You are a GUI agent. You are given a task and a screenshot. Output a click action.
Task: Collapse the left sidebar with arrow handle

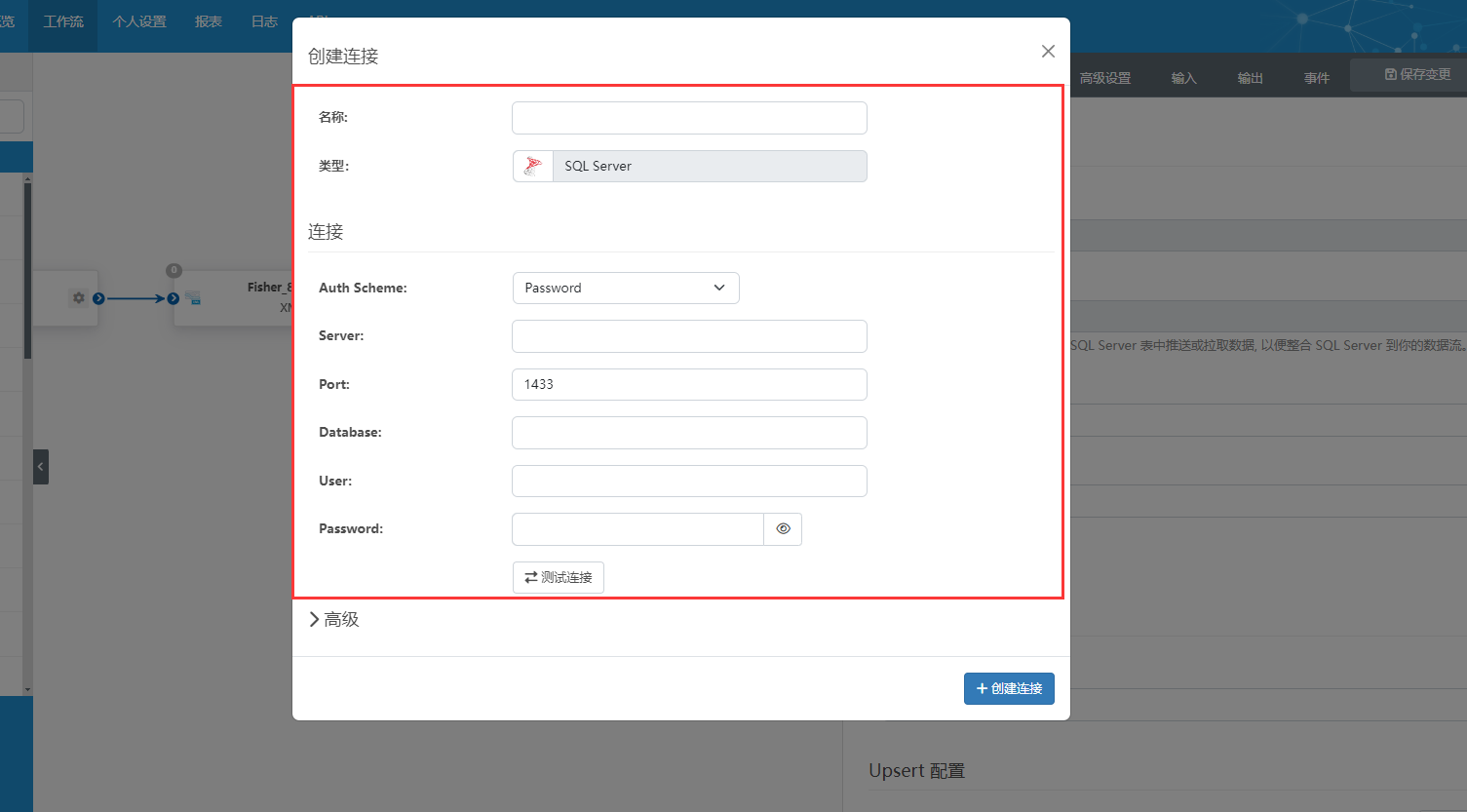click(40, 467)
